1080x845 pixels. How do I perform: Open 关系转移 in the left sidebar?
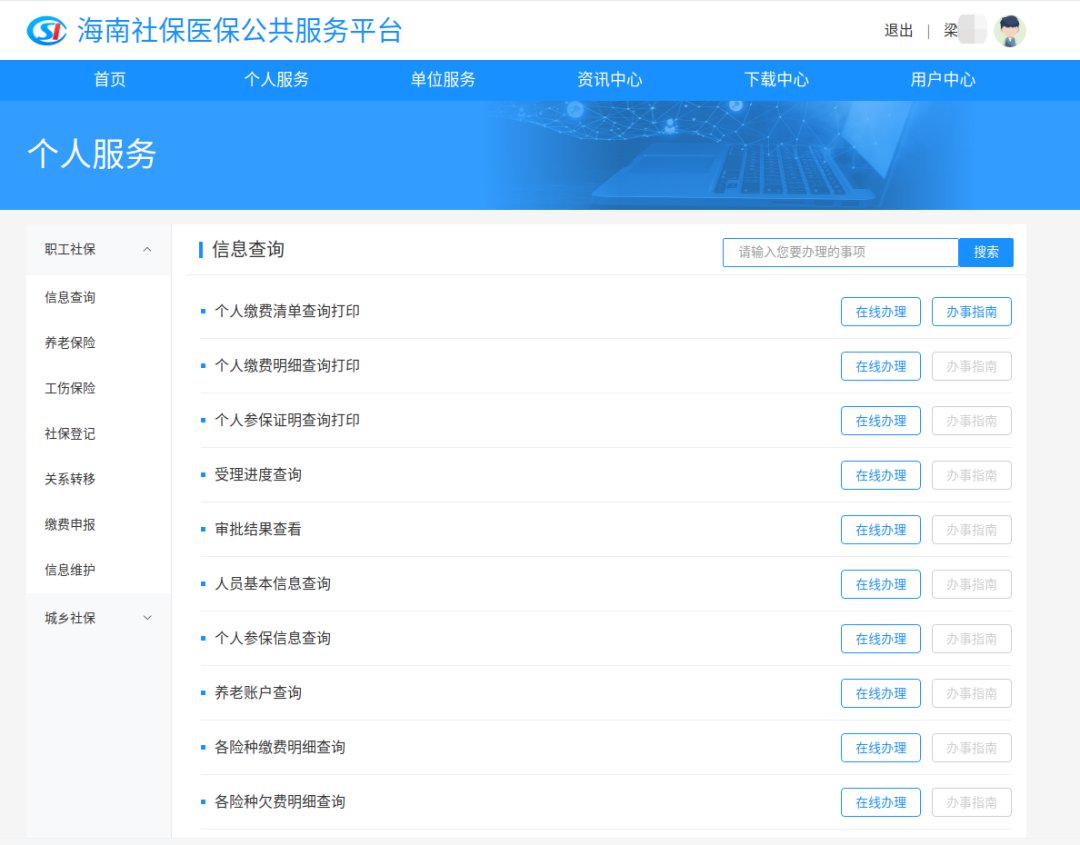[70, 479]
